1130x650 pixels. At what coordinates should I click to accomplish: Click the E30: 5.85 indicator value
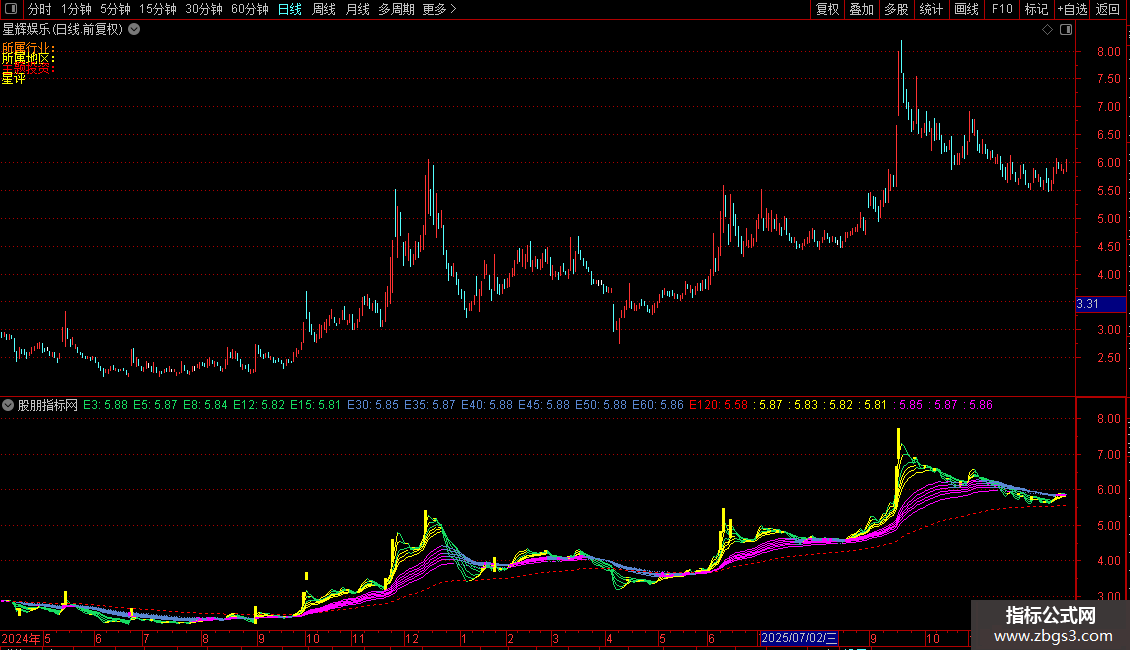point(373,405)
